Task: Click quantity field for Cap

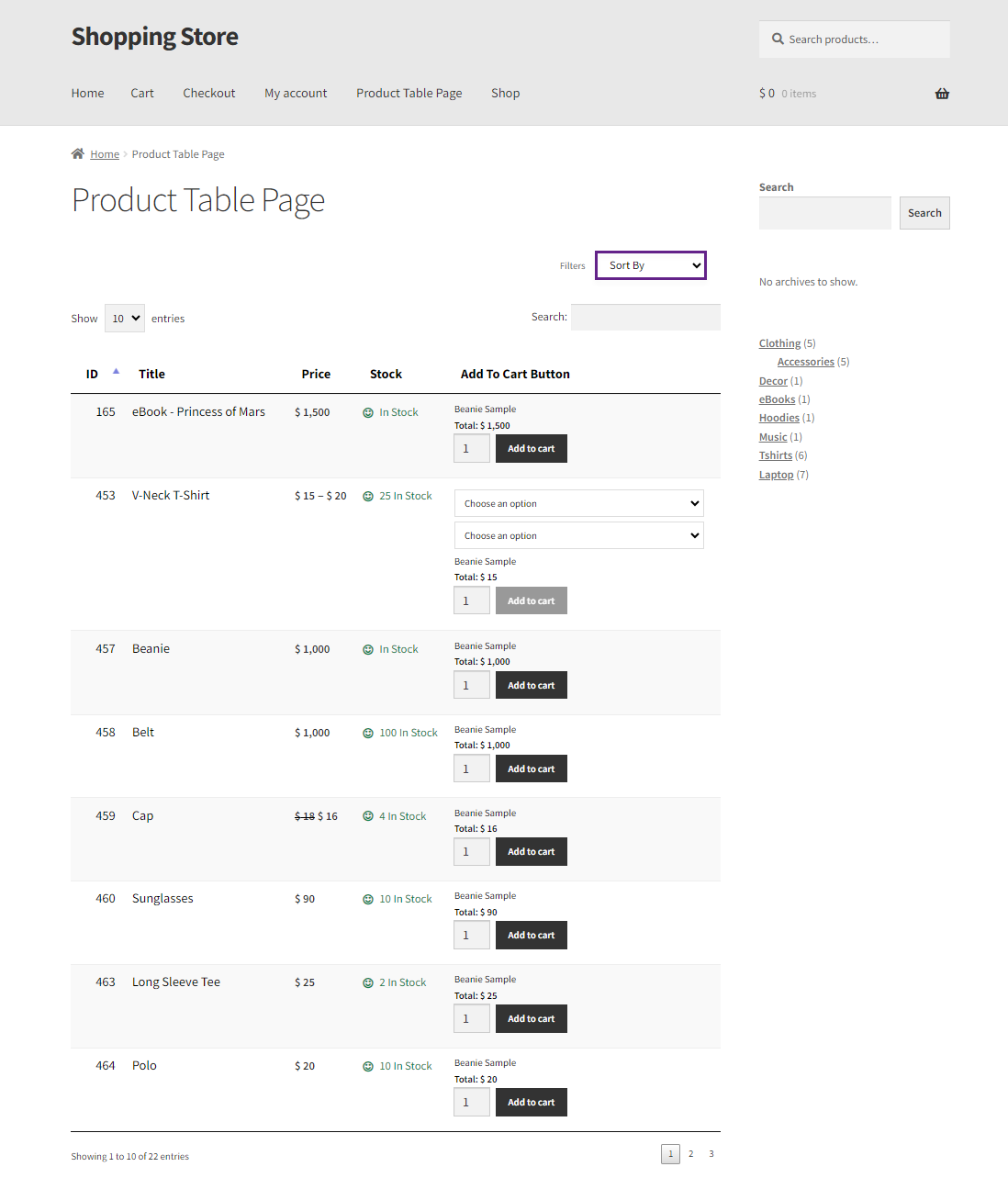Action: (472, 852)
